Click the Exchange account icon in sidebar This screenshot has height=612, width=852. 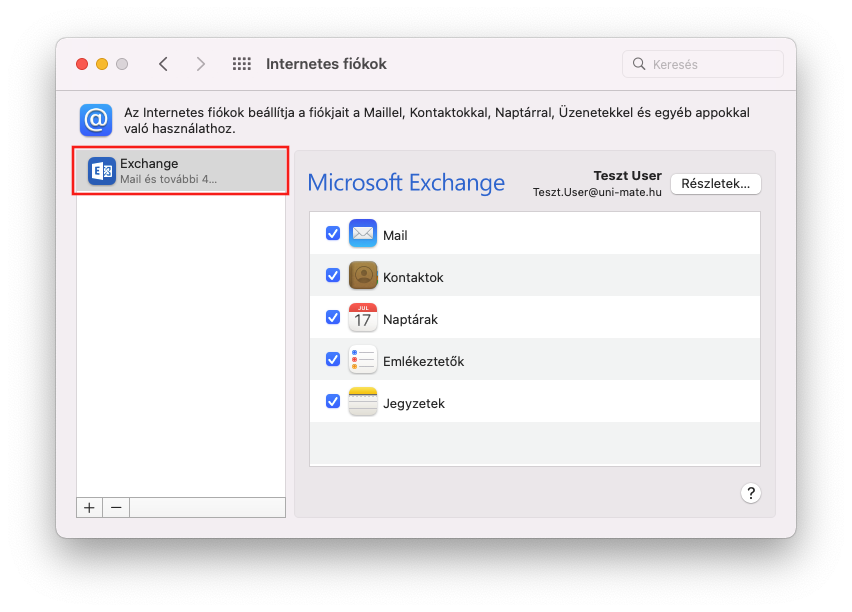(102, 171)
